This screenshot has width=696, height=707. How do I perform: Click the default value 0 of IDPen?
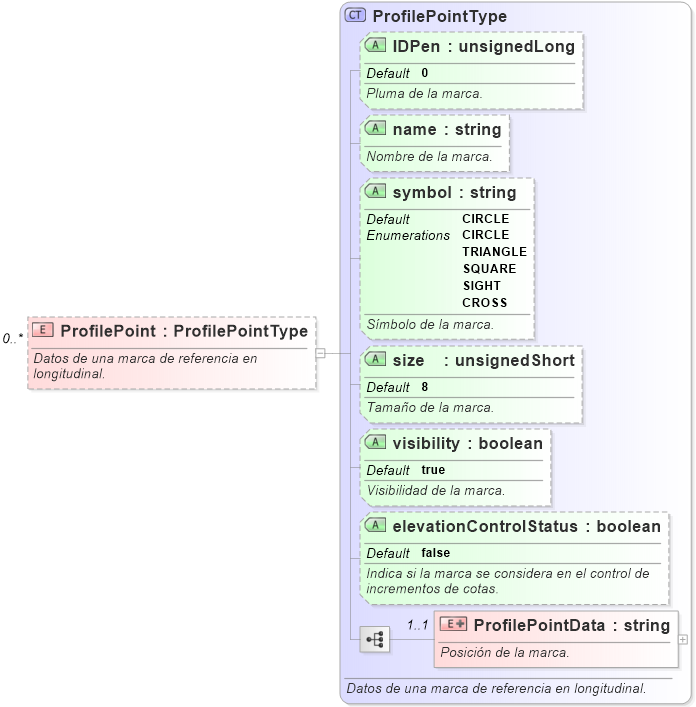(425, 73)
